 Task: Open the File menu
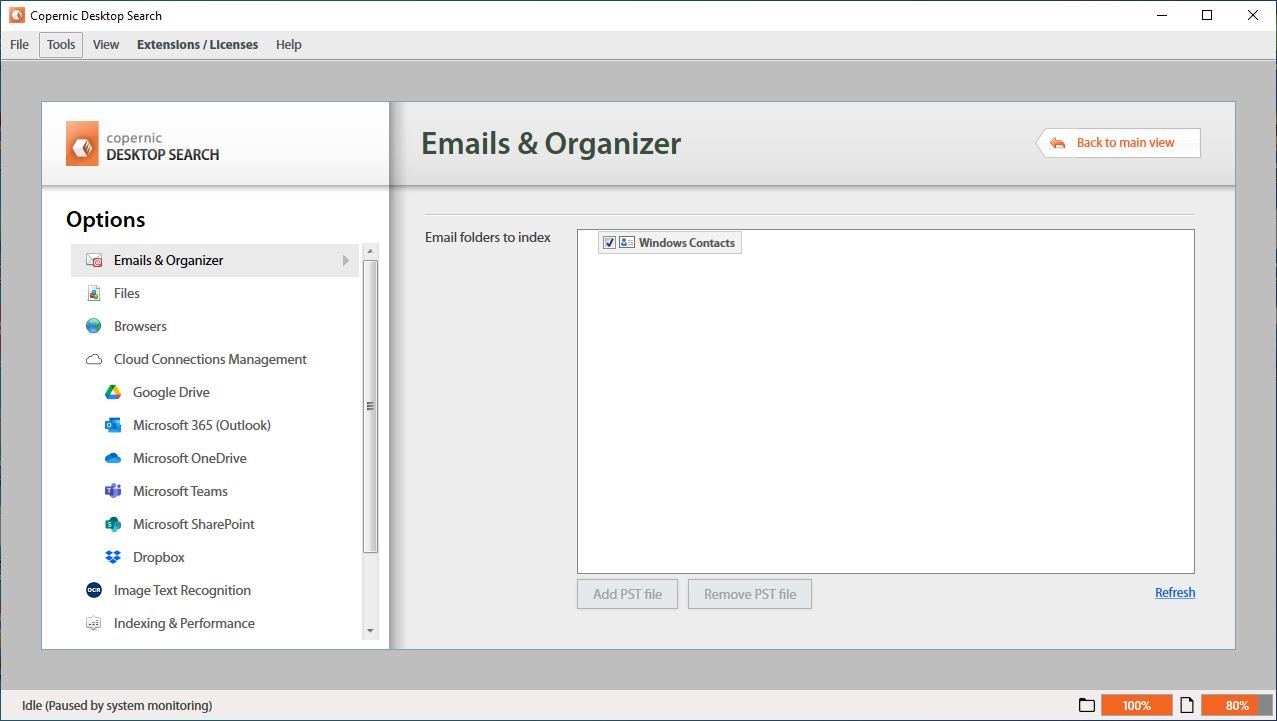pos(19,44)
